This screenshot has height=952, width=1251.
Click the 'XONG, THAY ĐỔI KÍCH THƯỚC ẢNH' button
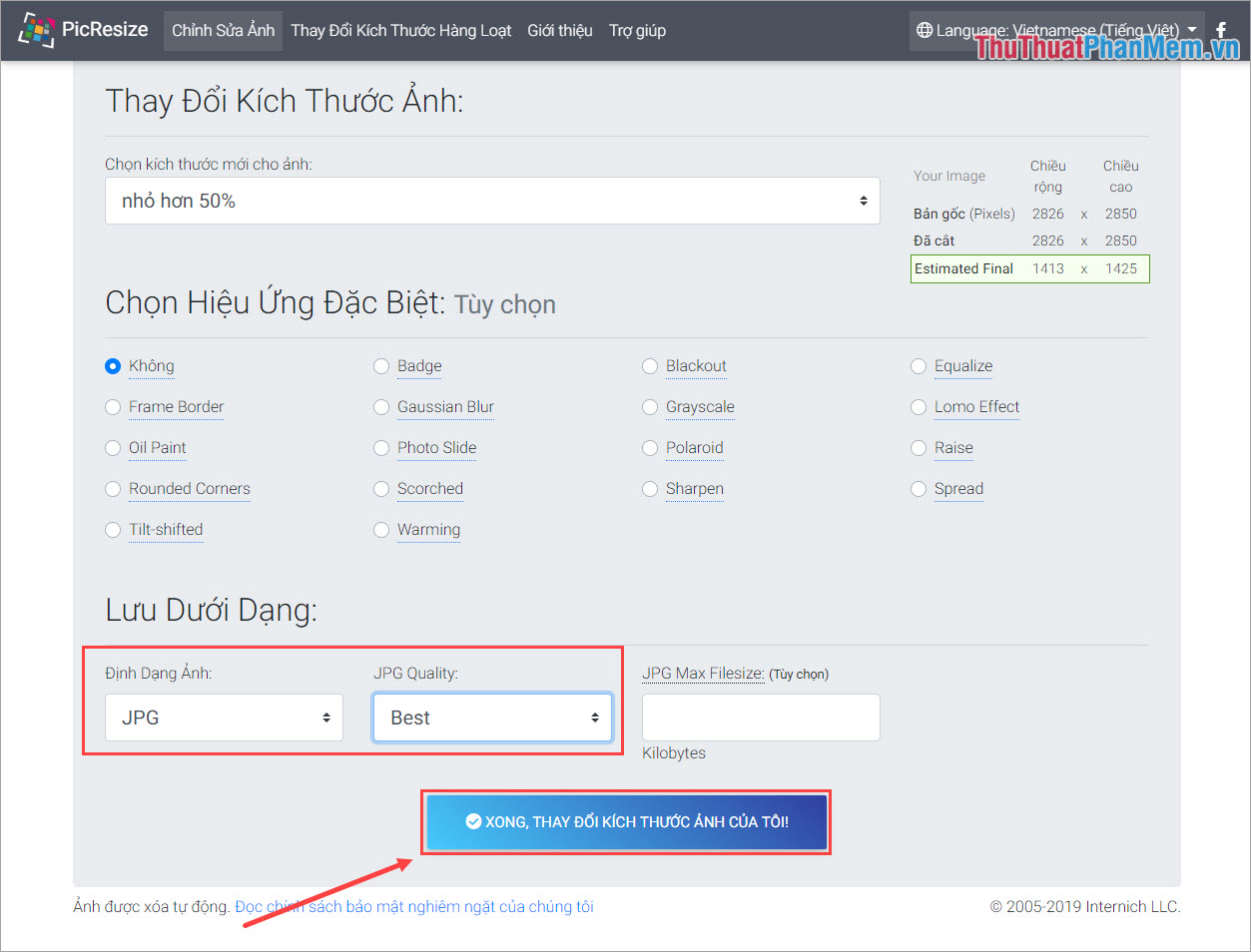tap(626, 820)
